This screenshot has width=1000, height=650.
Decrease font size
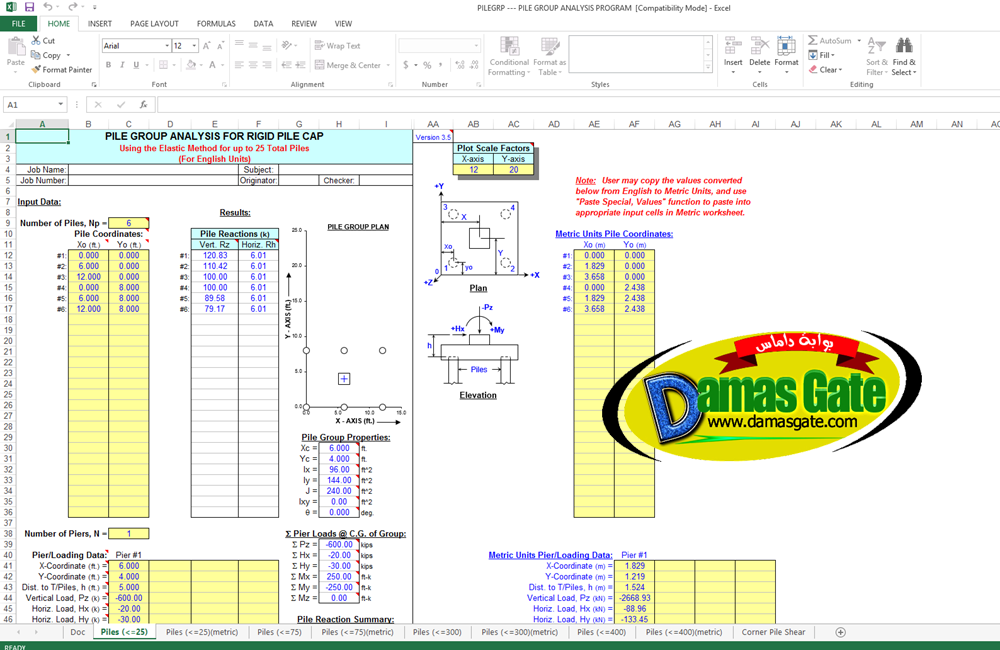(x=220, y=46)
